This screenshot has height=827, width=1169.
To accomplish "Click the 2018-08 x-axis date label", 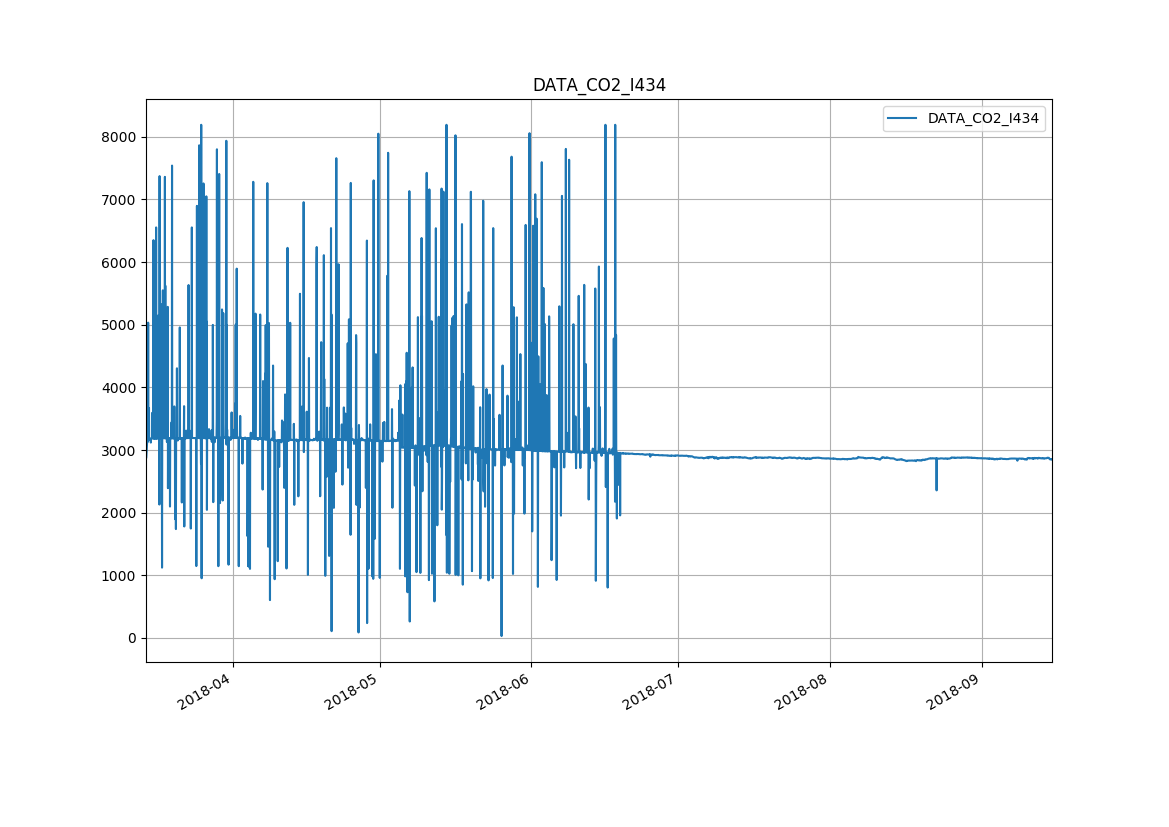I will (804, 691).
